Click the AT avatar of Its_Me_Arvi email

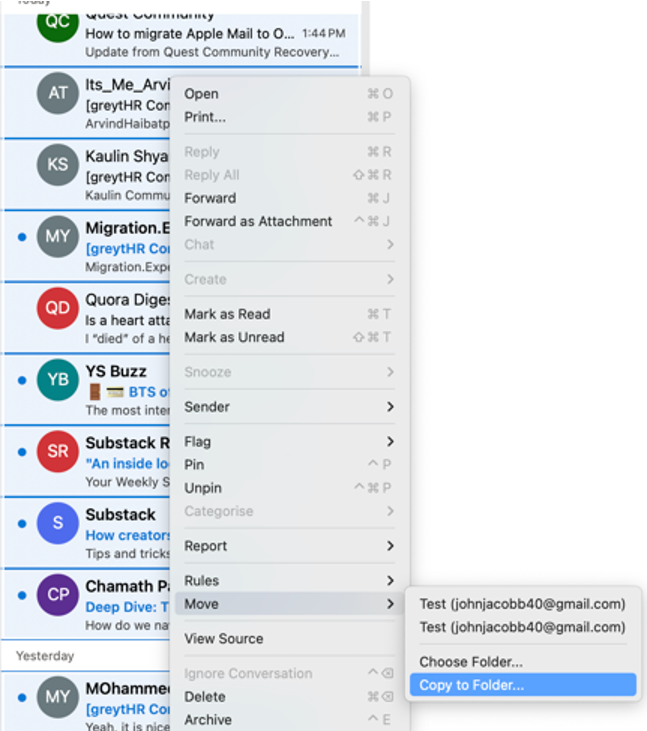(x=58, y=93)
